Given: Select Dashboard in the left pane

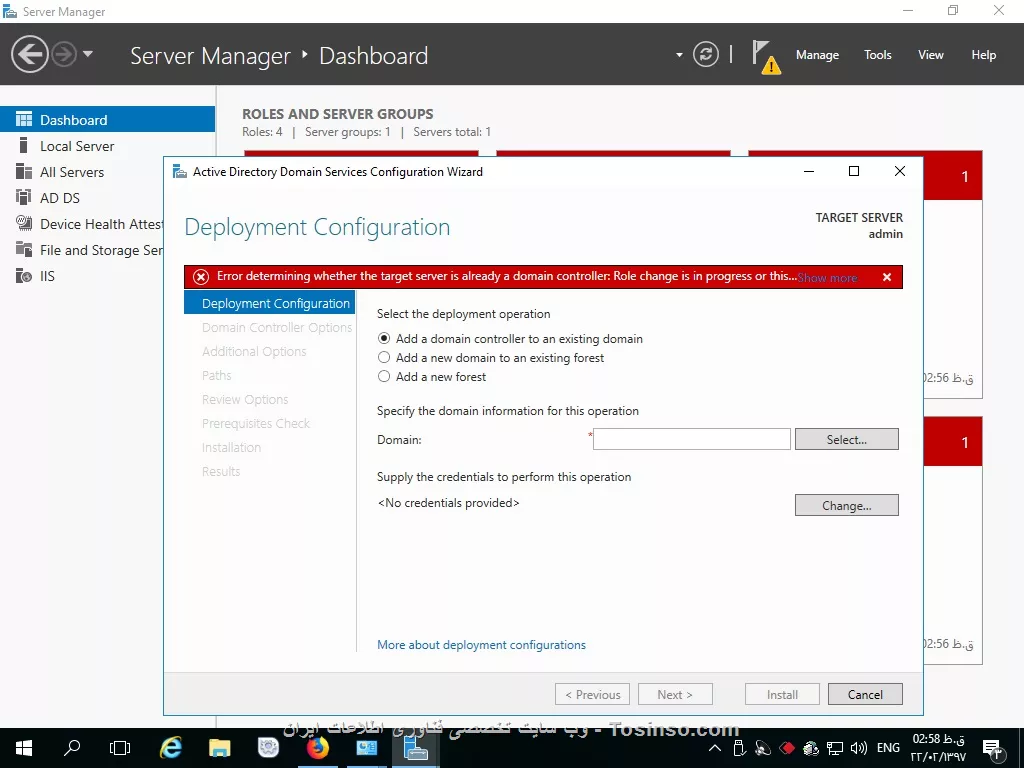Looking at the screenshot, I should [x=107, y=120].
